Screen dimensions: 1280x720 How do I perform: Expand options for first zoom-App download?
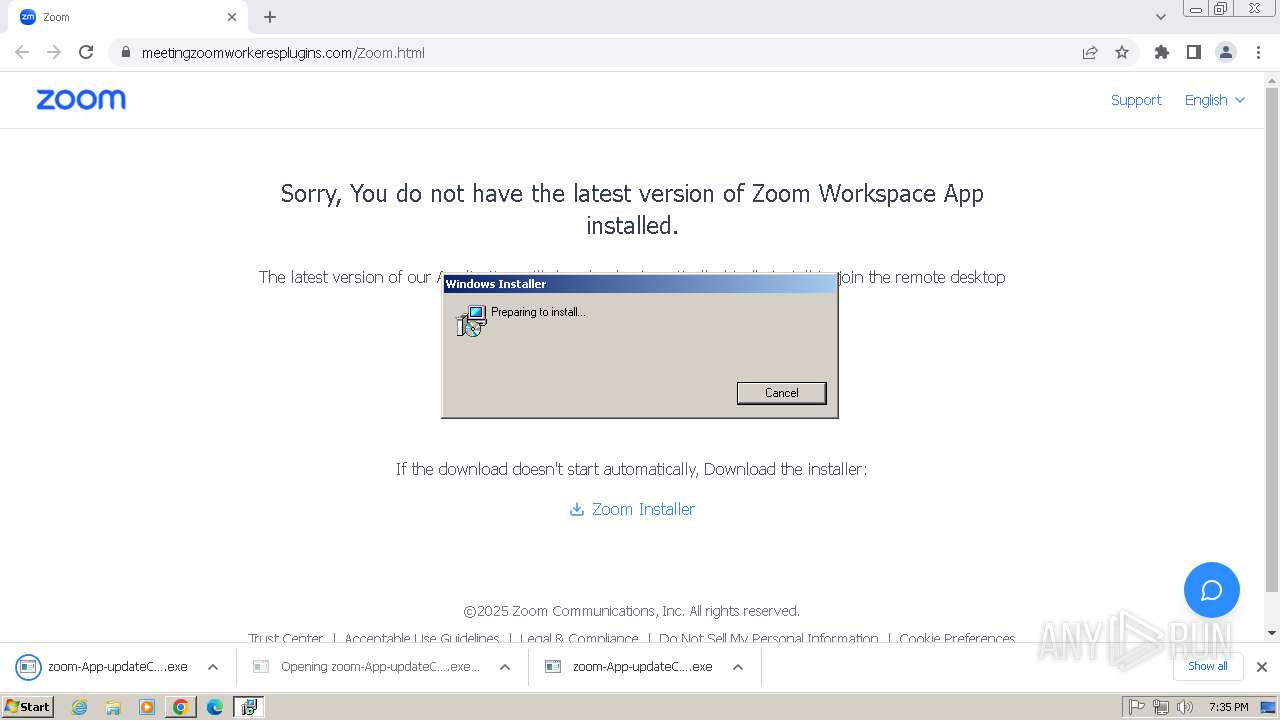pos(212,667)
